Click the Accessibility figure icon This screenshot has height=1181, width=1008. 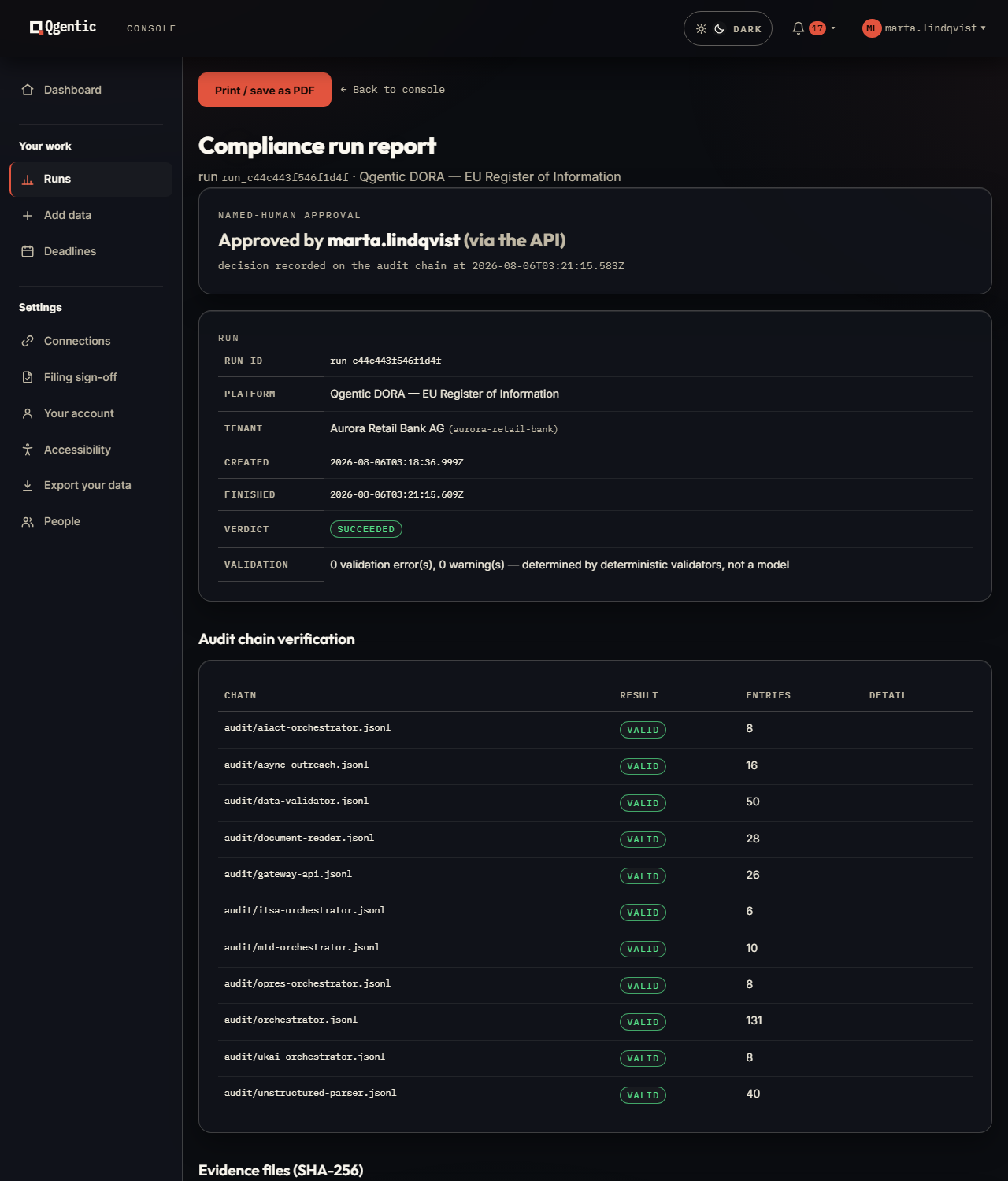pos(28,450)
